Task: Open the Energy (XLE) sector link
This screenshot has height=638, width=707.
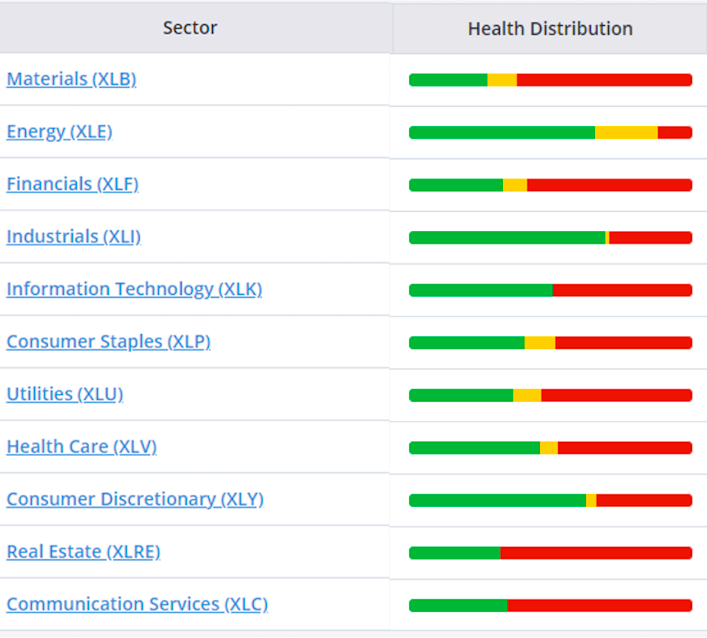Action: click(x=59, y=131)
